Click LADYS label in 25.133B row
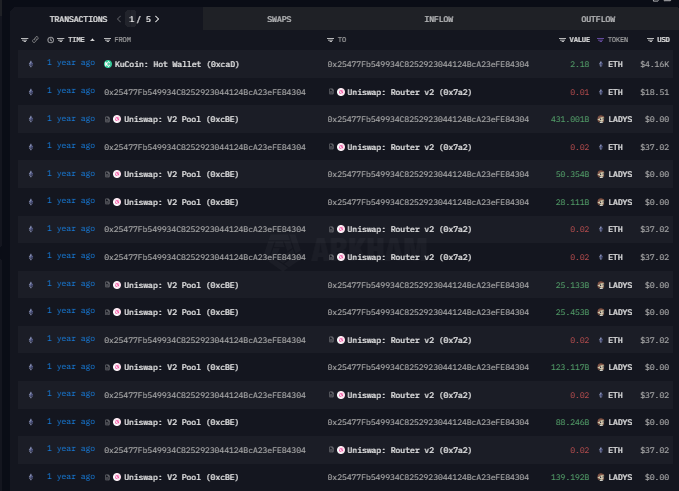 coord(620,285)
